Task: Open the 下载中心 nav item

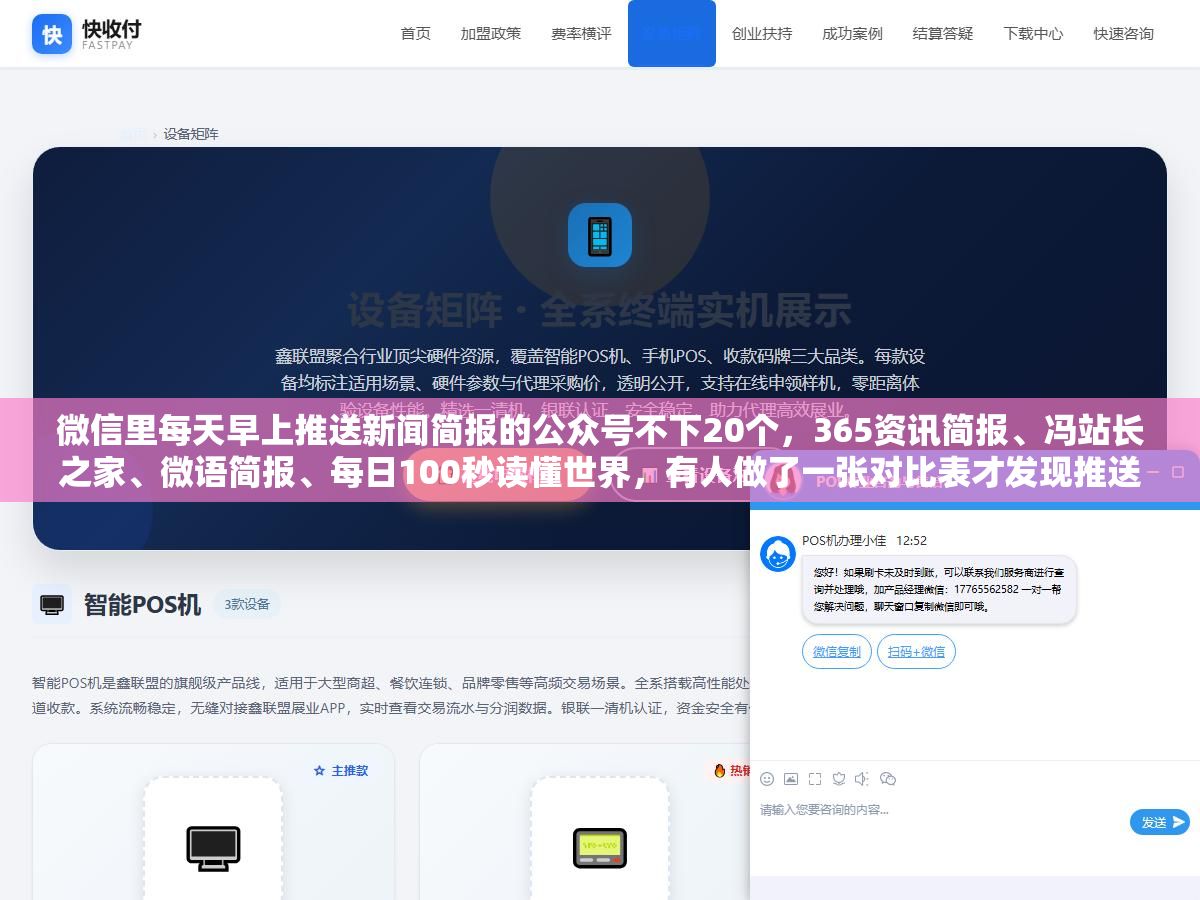Action: click(x=1033, y=33)
